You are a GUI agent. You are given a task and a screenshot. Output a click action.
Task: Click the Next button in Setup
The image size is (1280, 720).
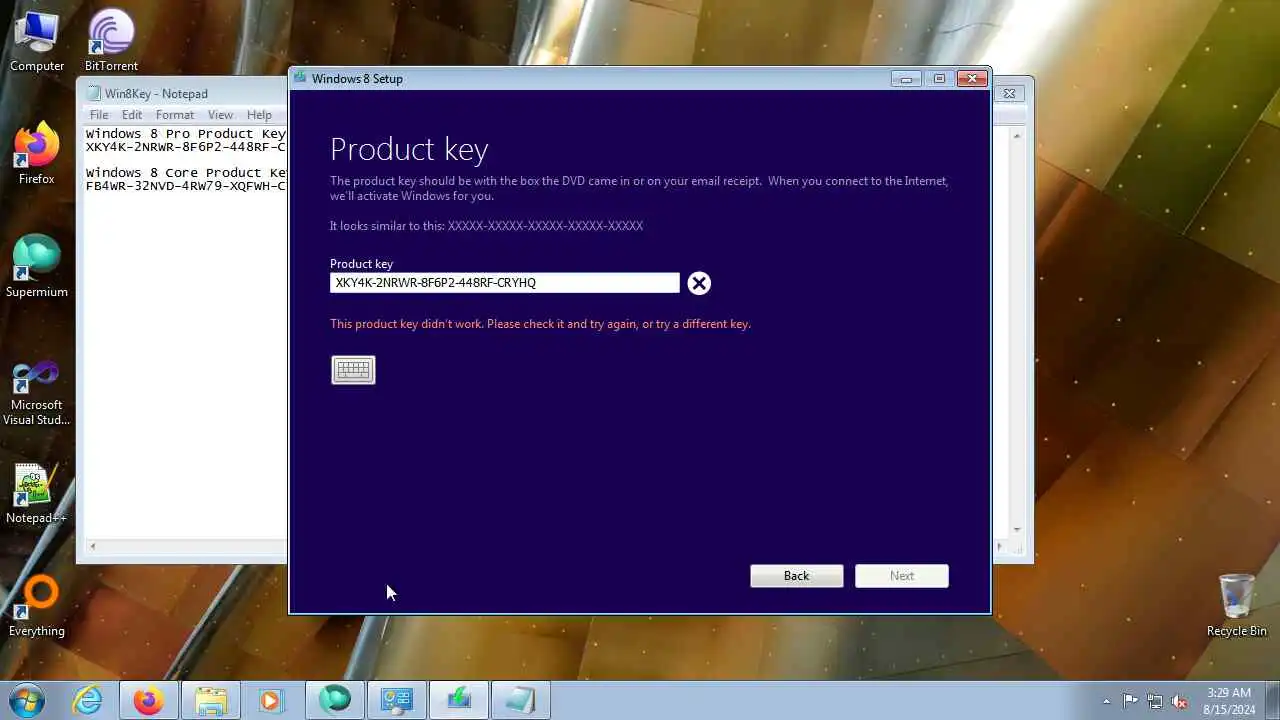coord(902,576)
